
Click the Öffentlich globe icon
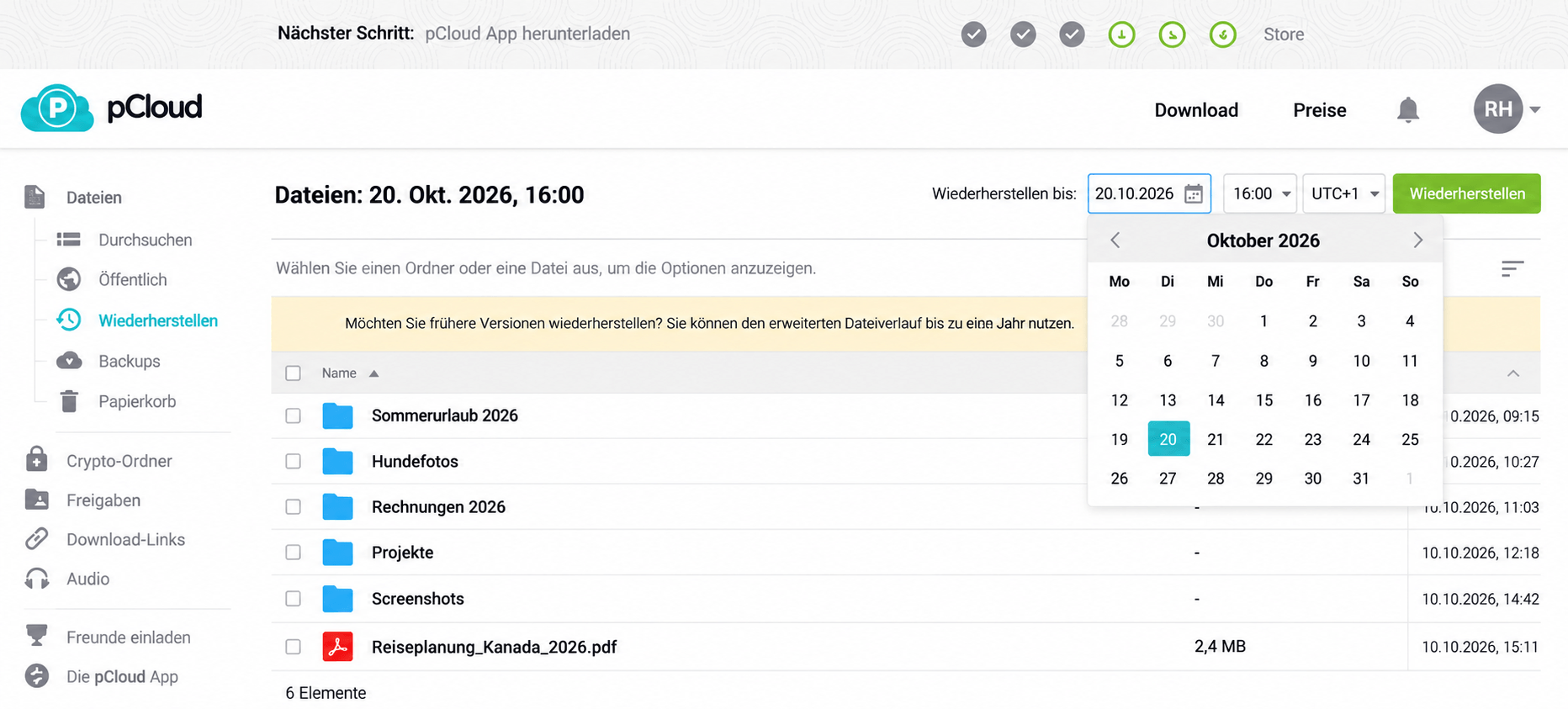(69, 279)
